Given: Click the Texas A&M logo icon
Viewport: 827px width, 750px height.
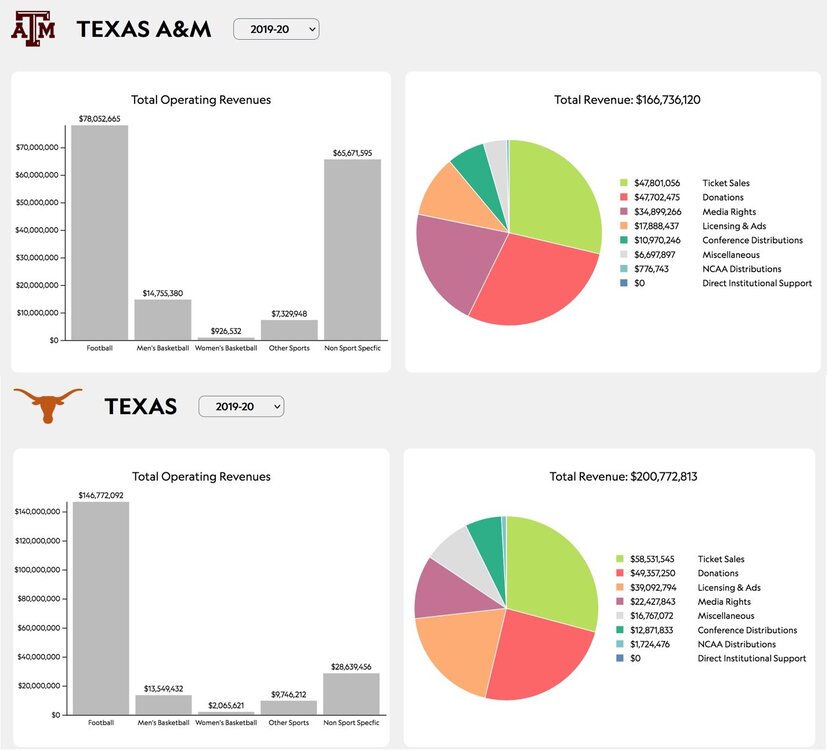Looking at the screenshot, I should [33, 29].
